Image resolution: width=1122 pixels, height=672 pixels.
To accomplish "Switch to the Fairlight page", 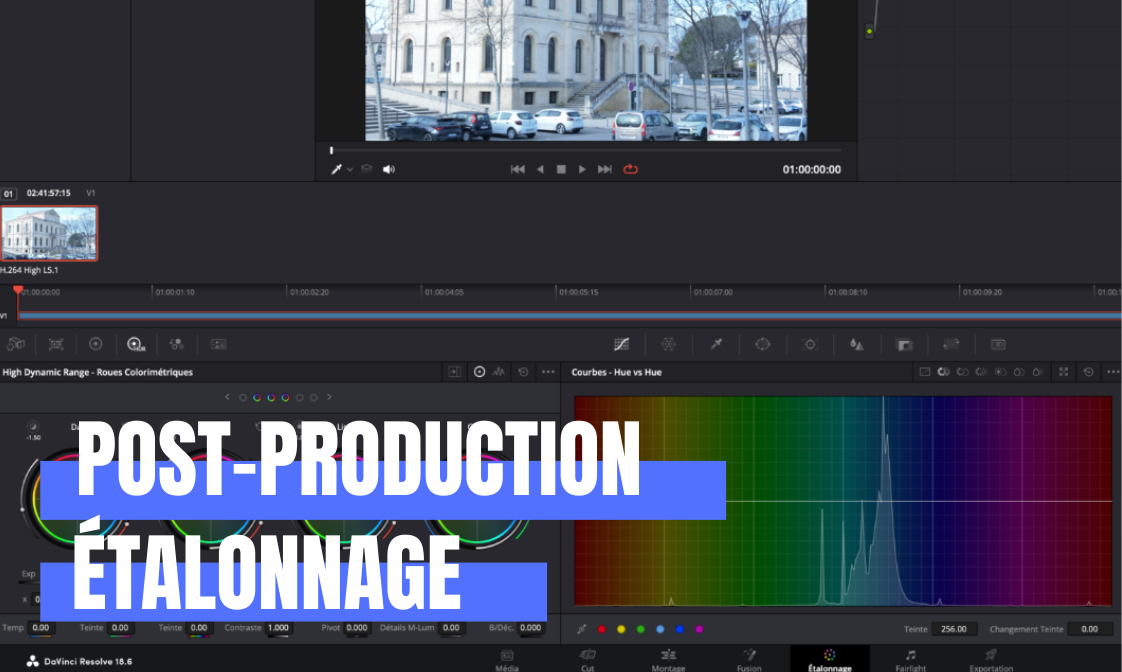I will (x=910, y=659).
